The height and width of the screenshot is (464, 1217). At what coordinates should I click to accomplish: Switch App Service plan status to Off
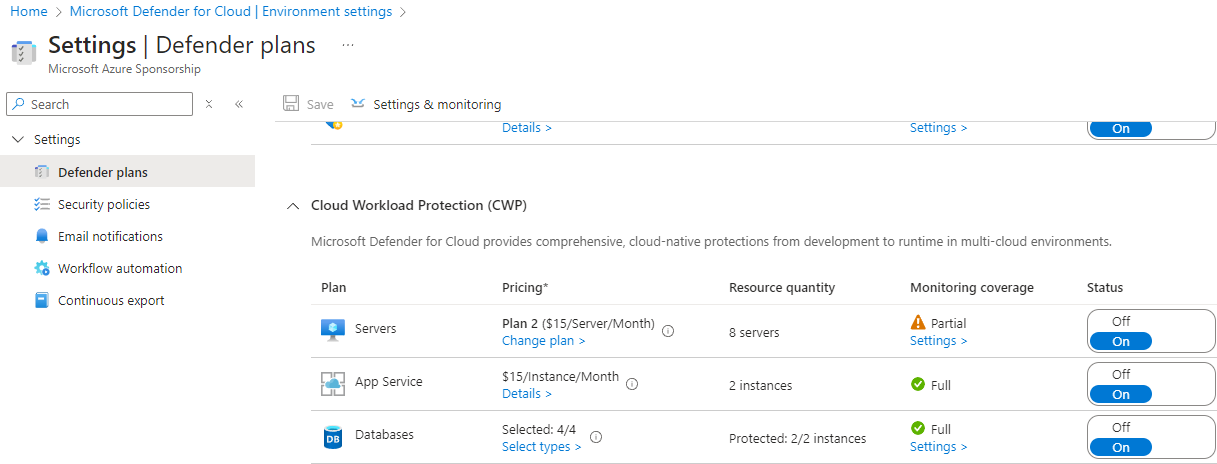[1121, 374]
